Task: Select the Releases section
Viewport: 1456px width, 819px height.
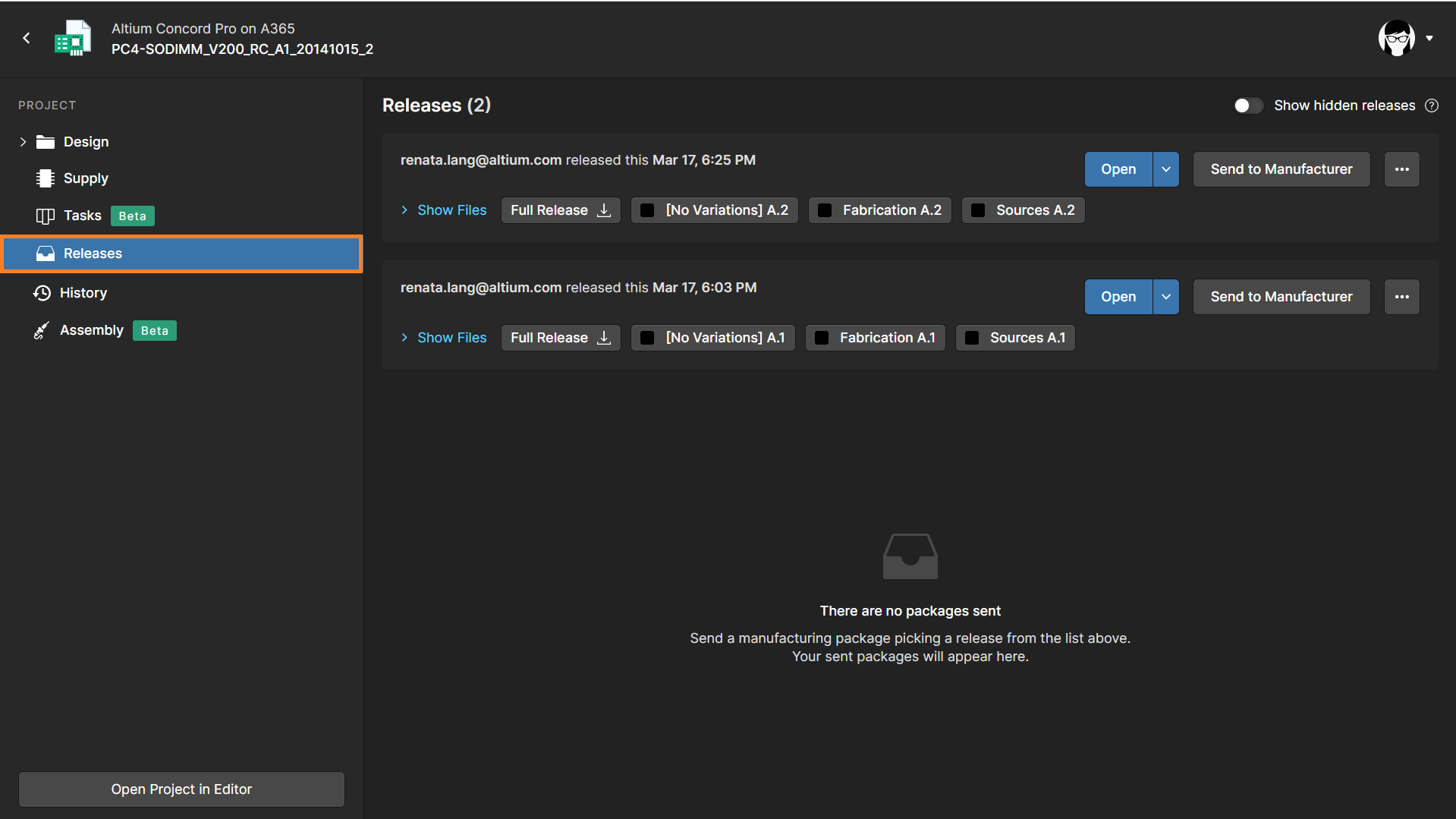Action: [182, 254]
